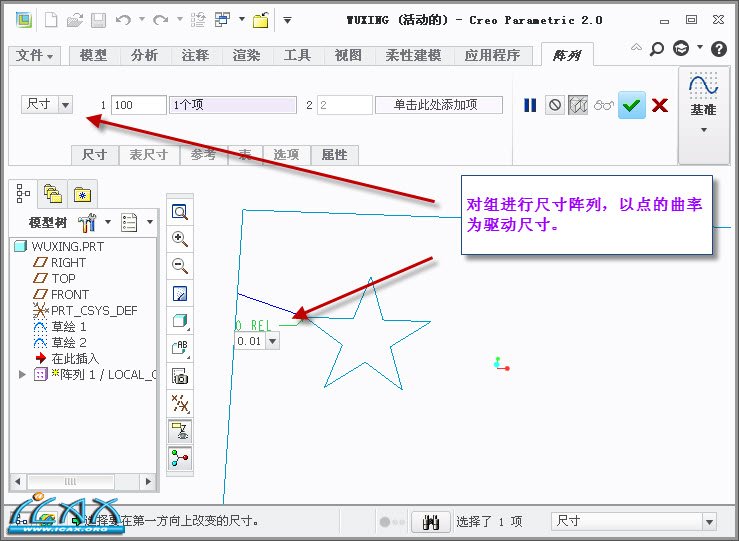This screenshot has height=541, width=739.
Task: Toggle the verify glasses preview icon
Action: (604, 105)
